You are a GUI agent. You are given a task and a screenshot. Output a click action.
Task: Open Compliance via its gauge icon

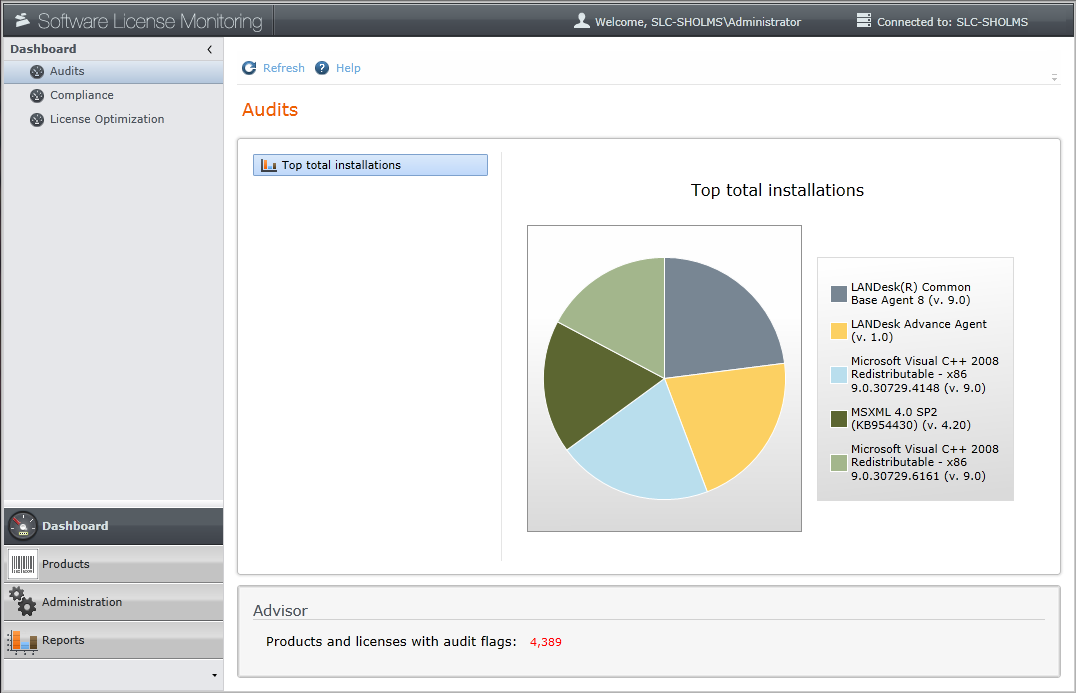click(34, 95)
